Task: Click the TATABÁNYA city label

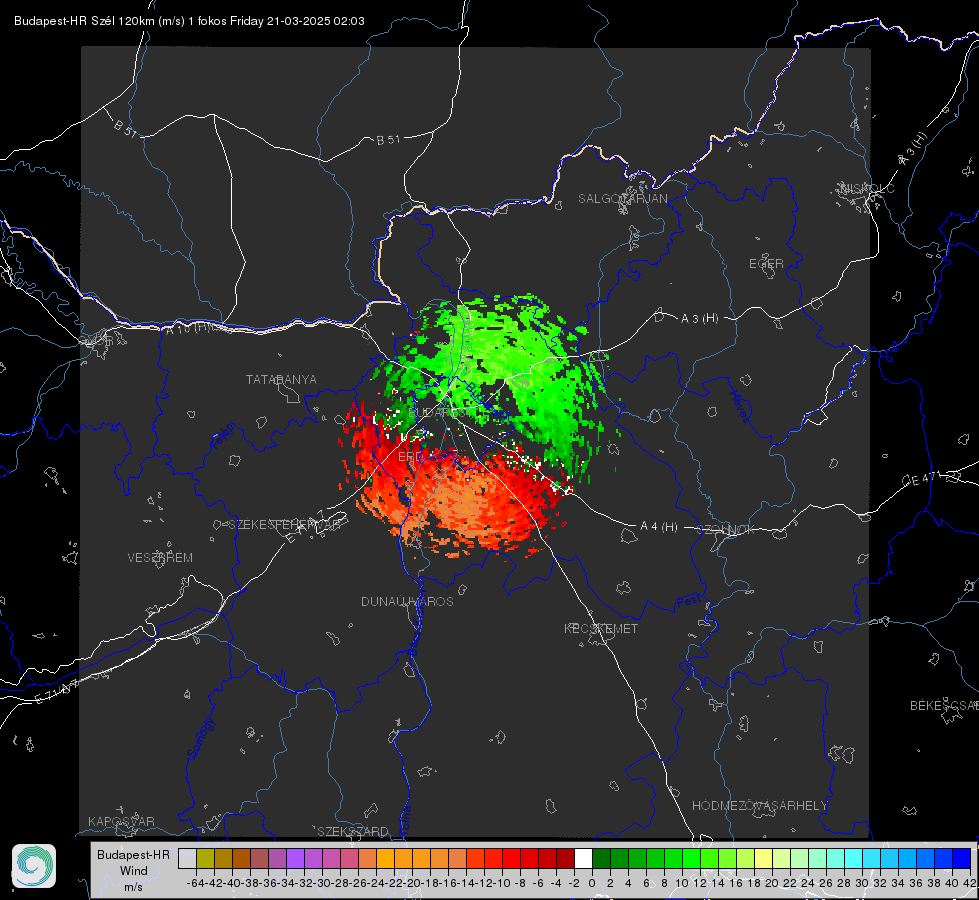Action: (x=281, y=379)
